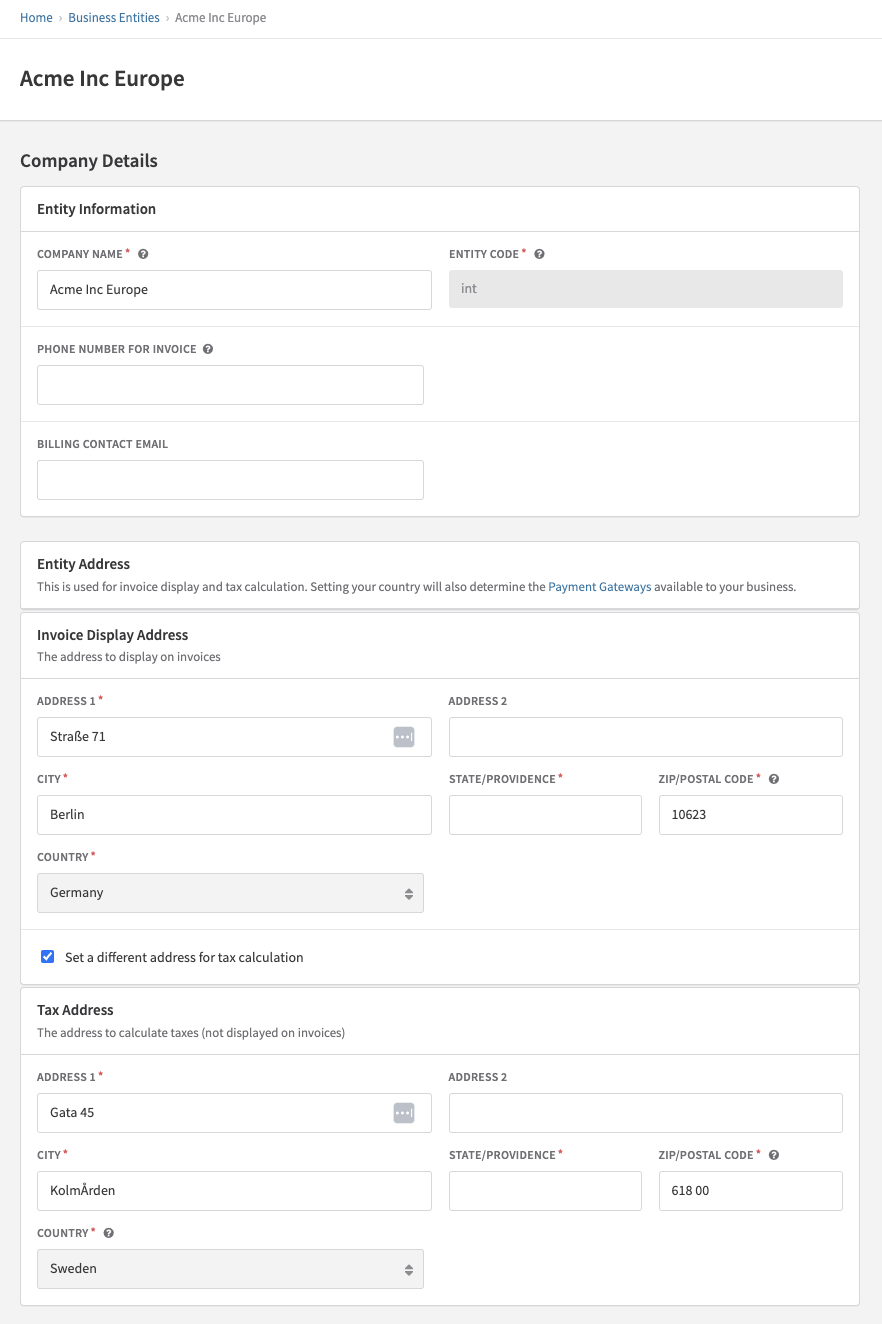Screen dimensions: 882x1324
Task: Click the Berlin city field
Action: point(234,815)
